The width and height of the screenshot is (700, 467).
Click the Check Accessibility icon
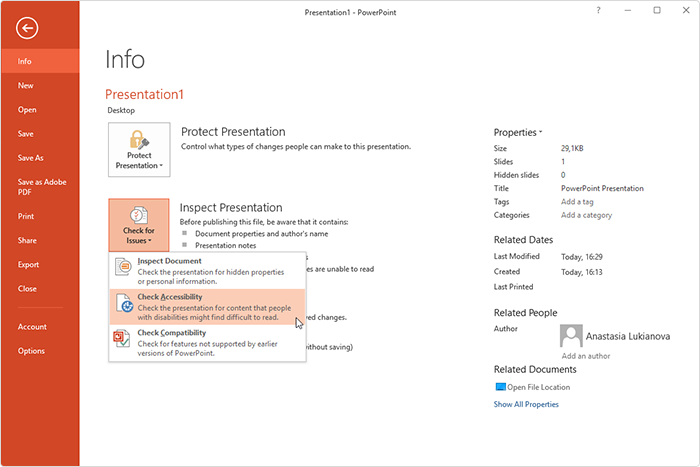(x=124, y=303)
